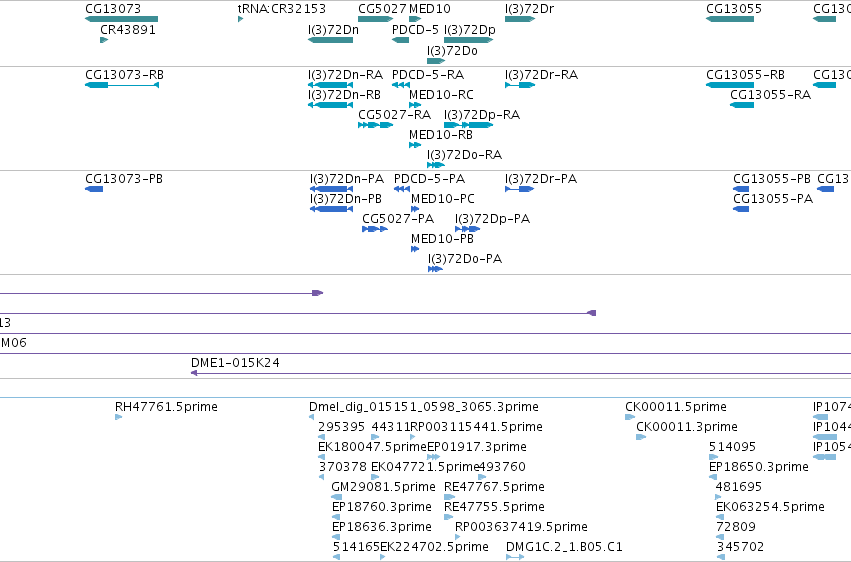Click the MED10 gene label
851x562 pixels.
tap(430, 9)
